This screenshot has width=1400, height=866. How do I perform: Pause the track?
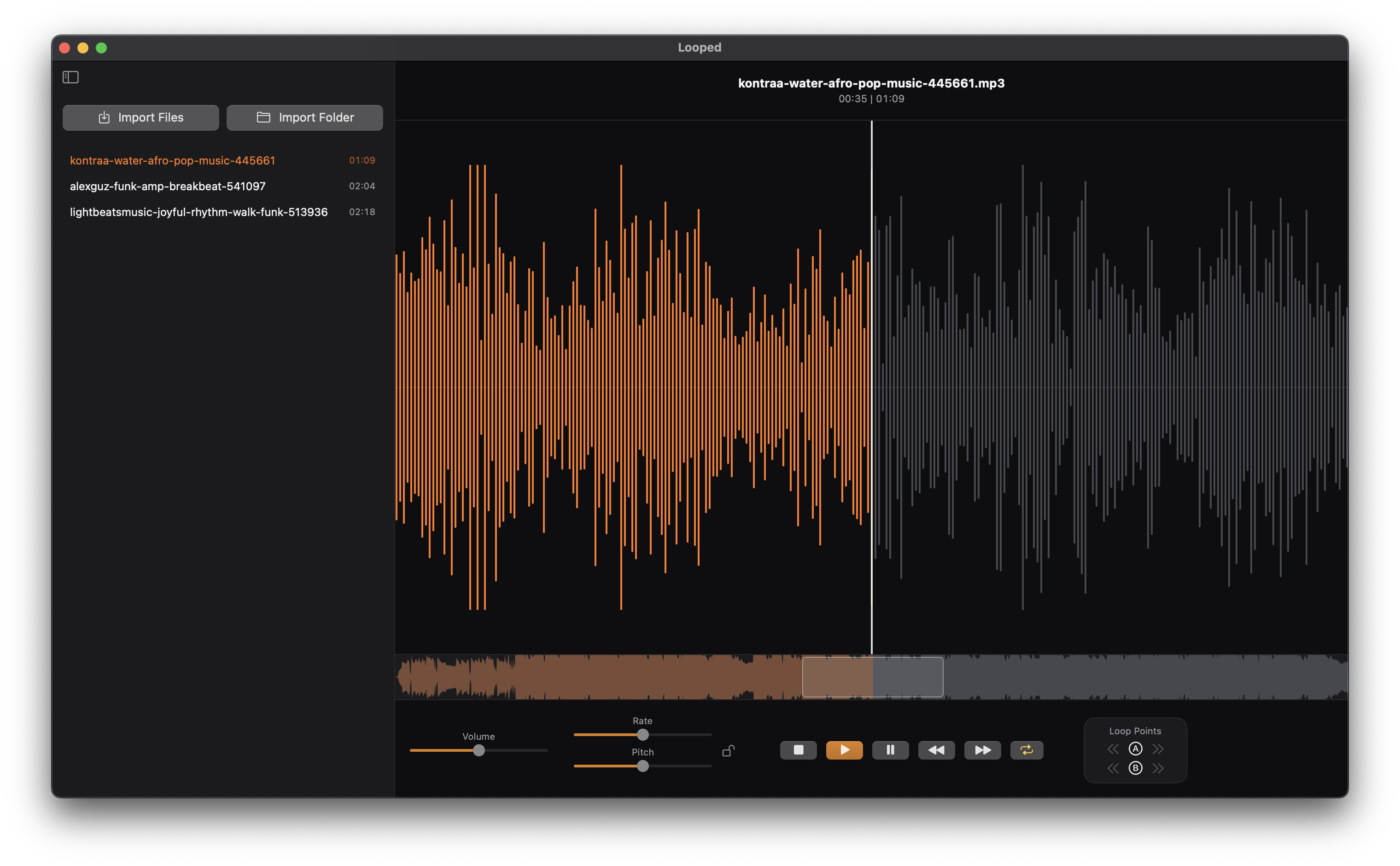(890, 750)
